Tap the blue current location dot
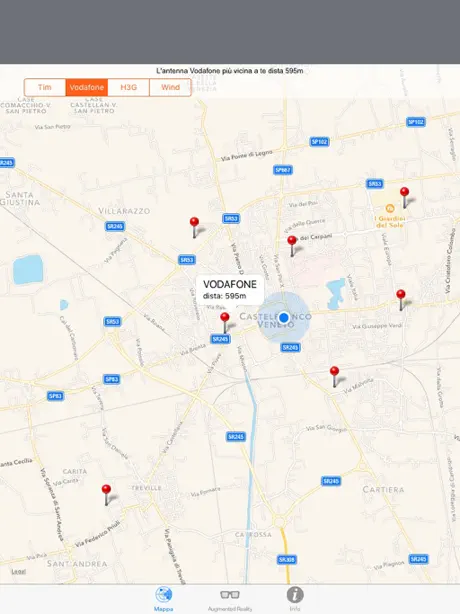The width and height of the screenshot is (460, 614). click(284, 318)
